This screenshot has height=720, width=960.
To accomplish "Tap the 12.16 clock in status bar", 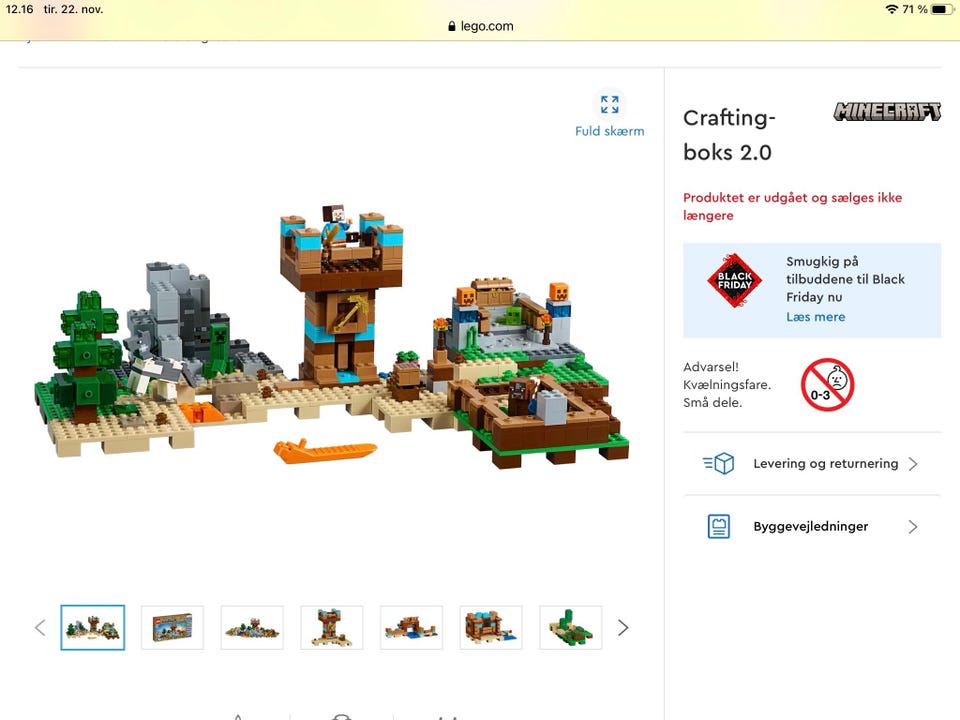I will (x=20, y=9).
